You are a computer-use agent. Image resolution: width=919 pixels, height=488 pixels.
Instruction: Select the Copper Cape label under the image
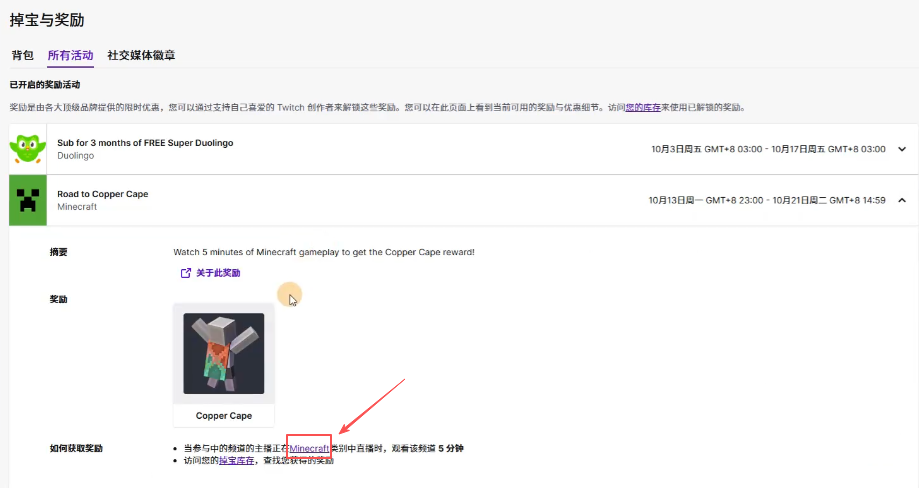224,416
